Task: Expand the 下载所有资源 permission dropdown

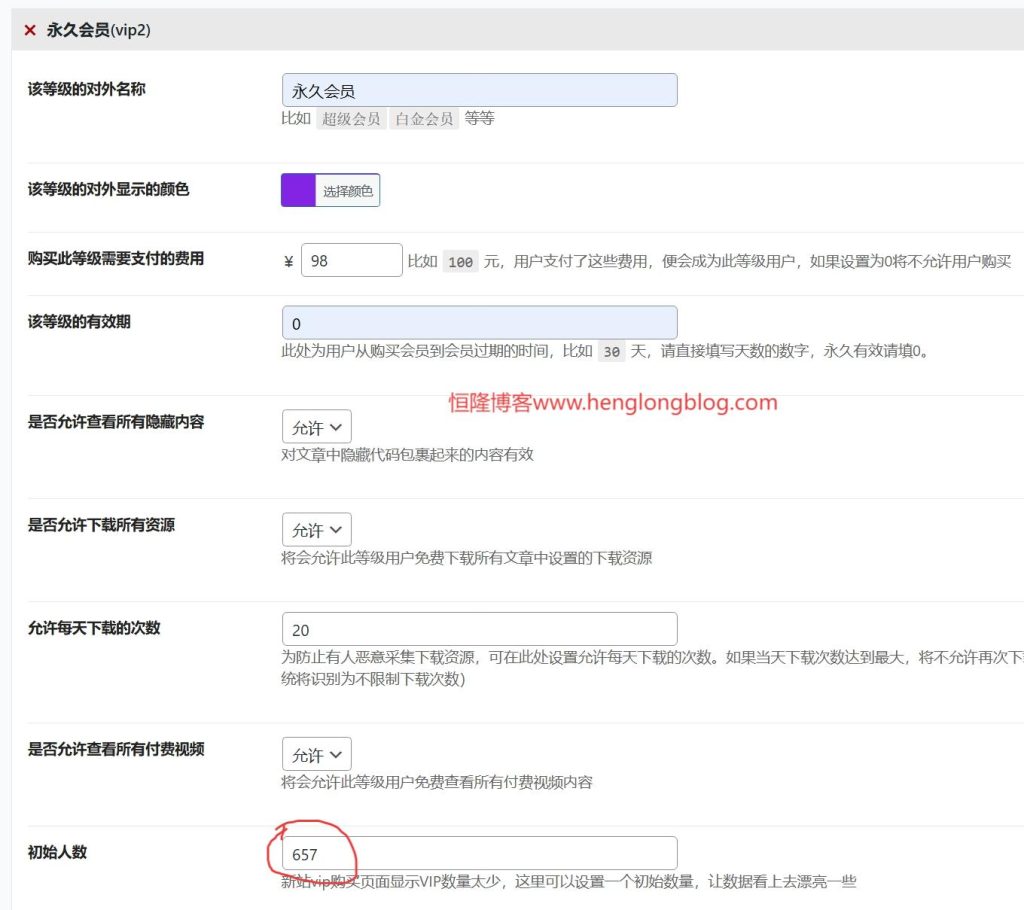Action: click(x=316, y=529)
